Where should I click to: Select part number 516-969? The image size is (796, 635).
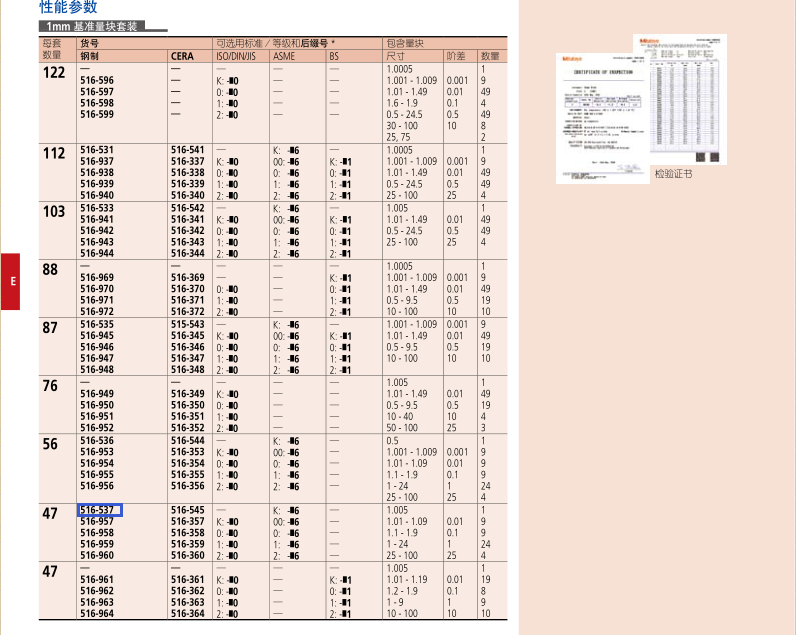tap(97, 278)
